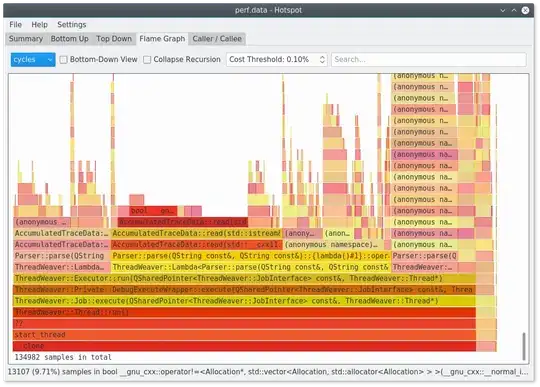The width and height of the screenshot is (540, 387).
Task: Click the Cost Threshold stepper arrows
Action: (x=322, y=60)
